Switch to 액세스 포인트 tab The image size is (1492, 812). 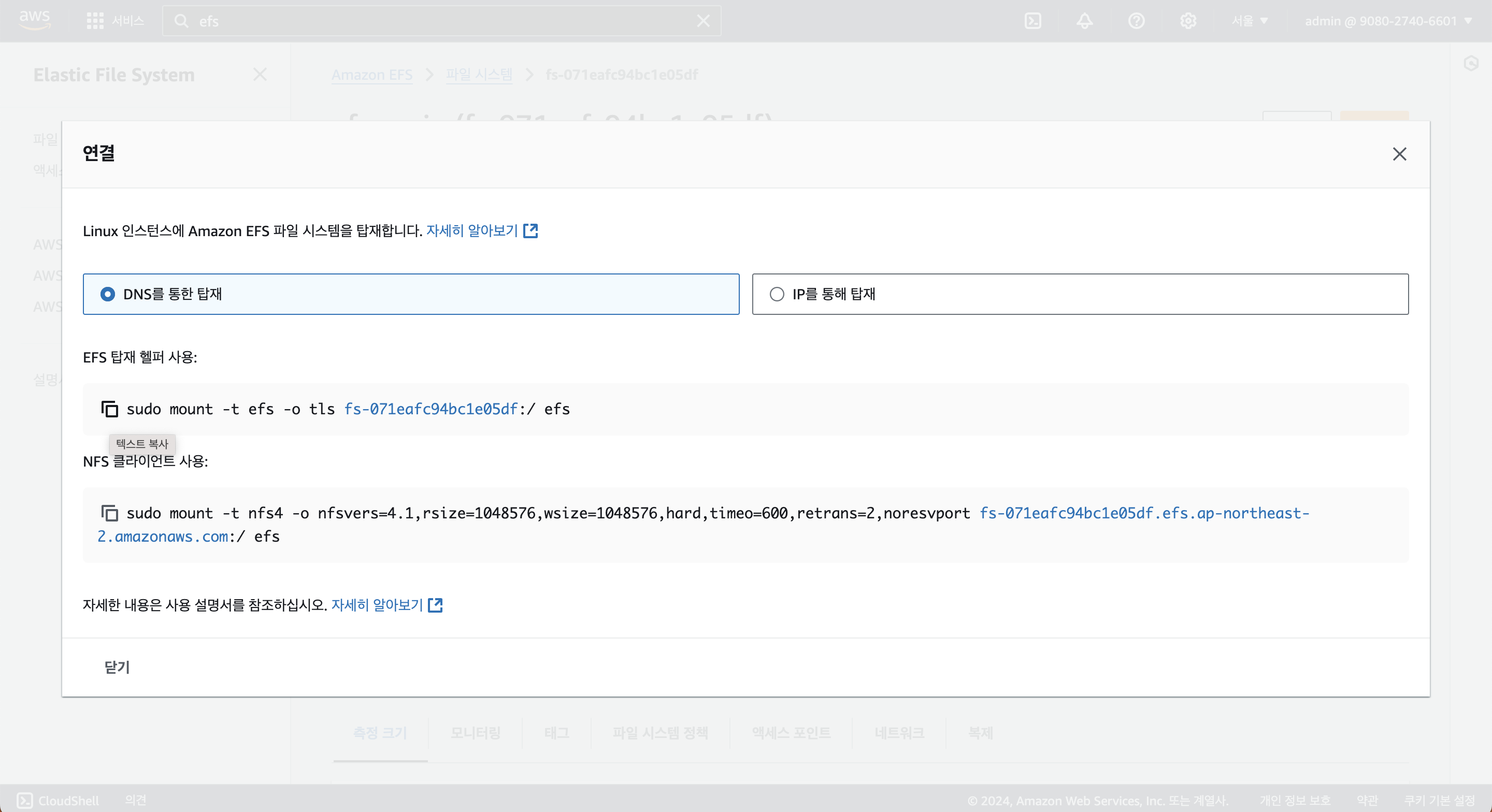tap(791, 733)
